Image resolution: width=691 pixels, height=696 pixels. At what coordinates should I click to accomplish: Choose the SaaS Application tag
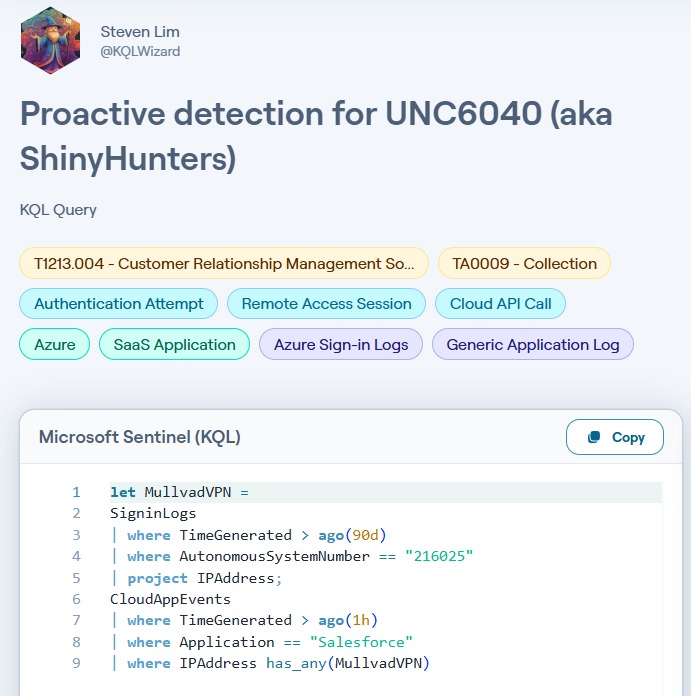tap(174, 344)
